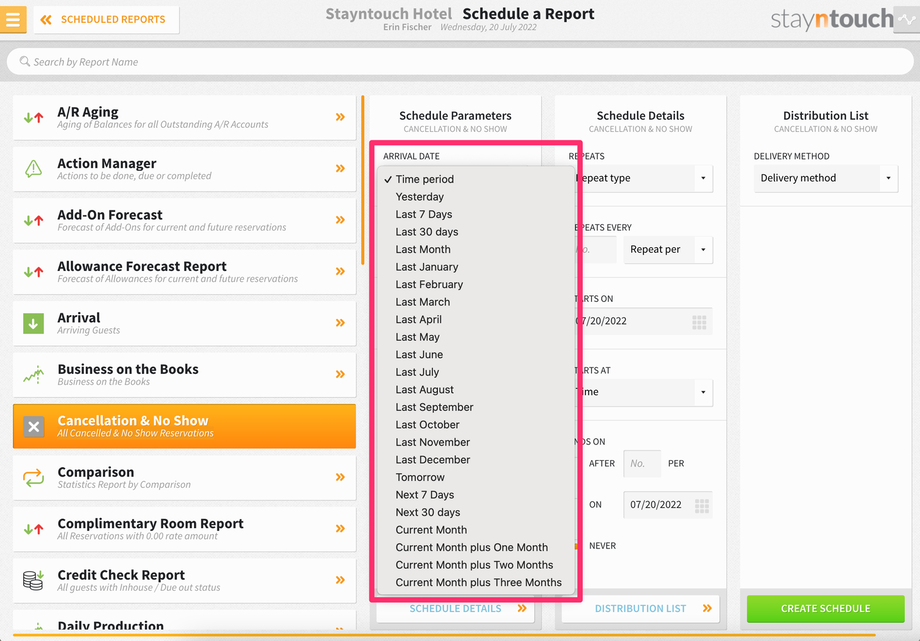The height and width of the screenshot is (641, 920).
Task: Expand Complimentary Room Report chevron
Action: 340,528
